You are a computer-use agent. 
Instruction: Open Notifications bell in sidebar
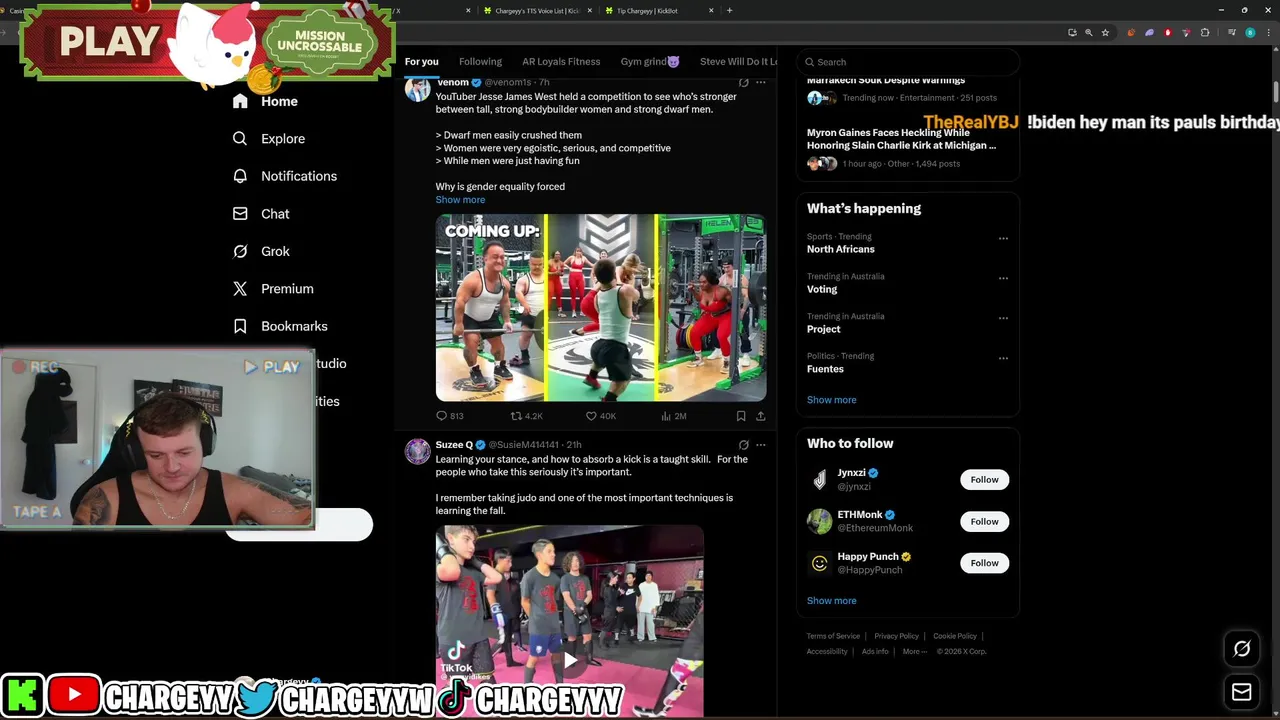[x=240, y=176]
